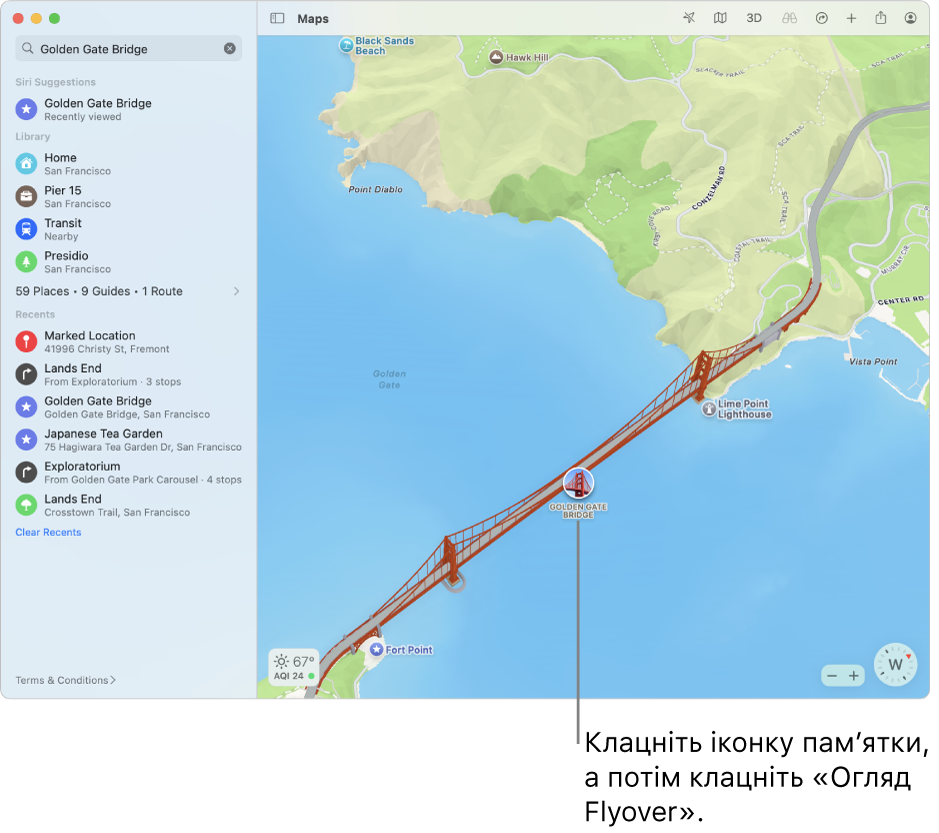Click the Look Around binoculars icon
The height and width of the screenshot is (833, 939).
(789, 19)
